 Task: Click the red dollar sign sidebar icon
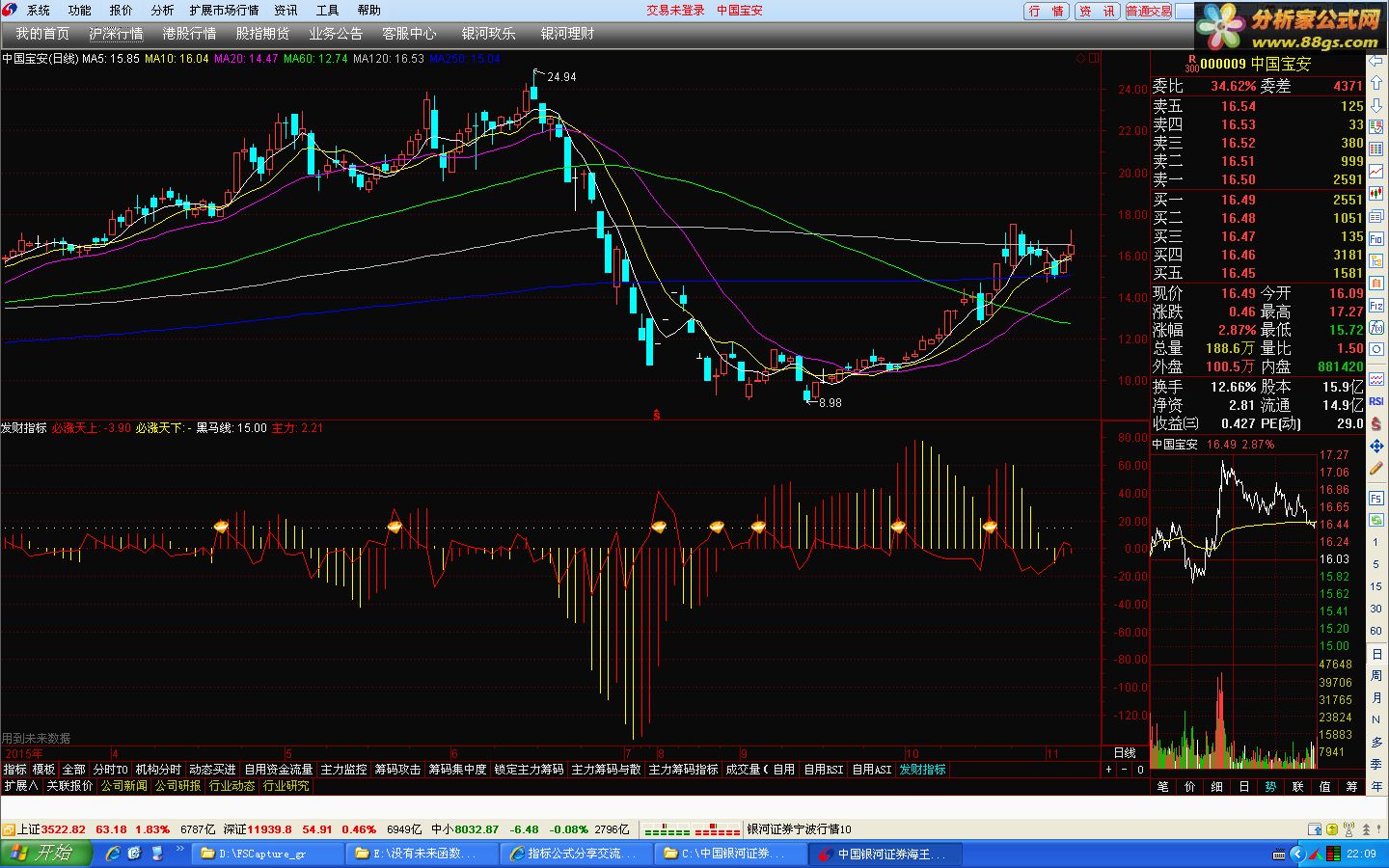tap(1376, 424)
